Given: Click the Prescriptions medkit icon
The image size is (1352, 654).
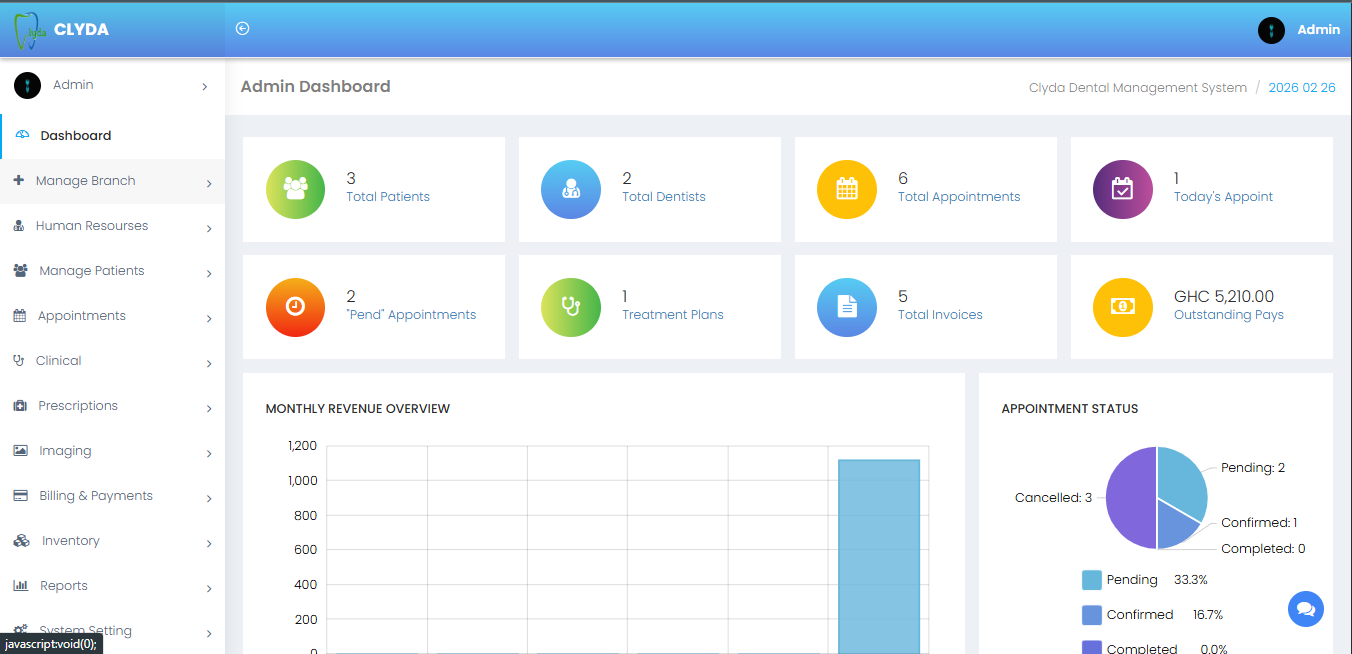Looking at the screenshot, I should (20, 406).
